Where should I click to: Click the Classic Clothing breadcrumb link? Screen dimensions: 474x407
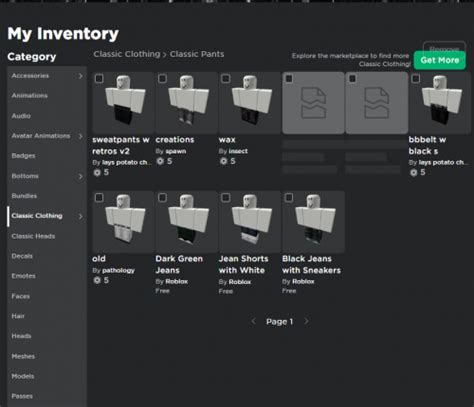tap(127, 54)
